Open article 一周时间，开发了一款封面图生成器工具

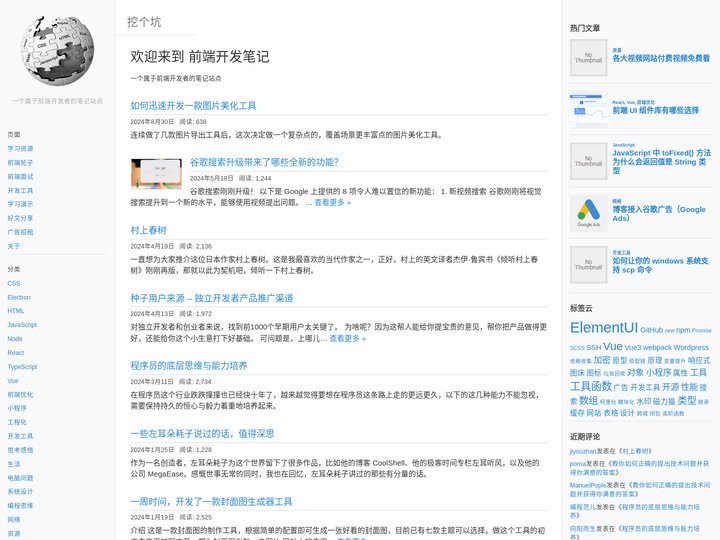point(211,501)
